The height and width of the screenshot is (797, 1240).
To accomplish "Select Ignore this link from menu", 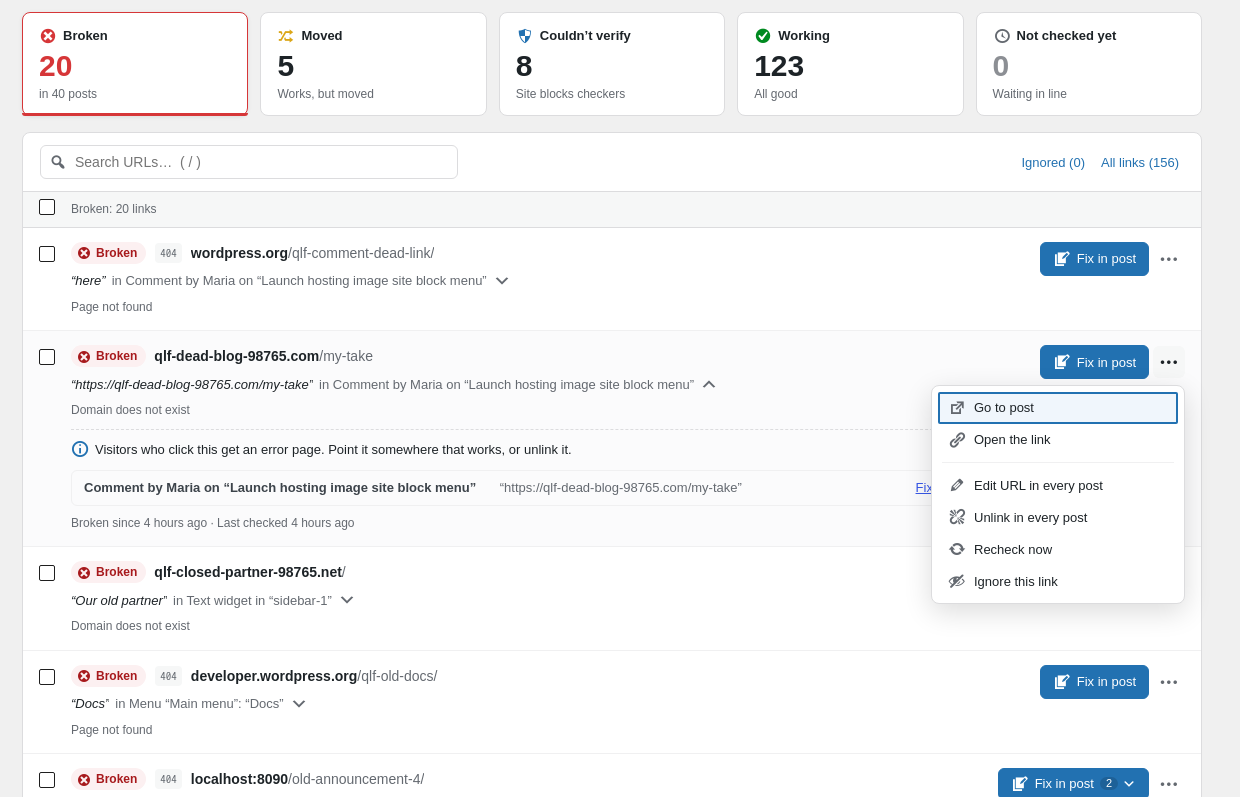I will tap(1058, 582).
